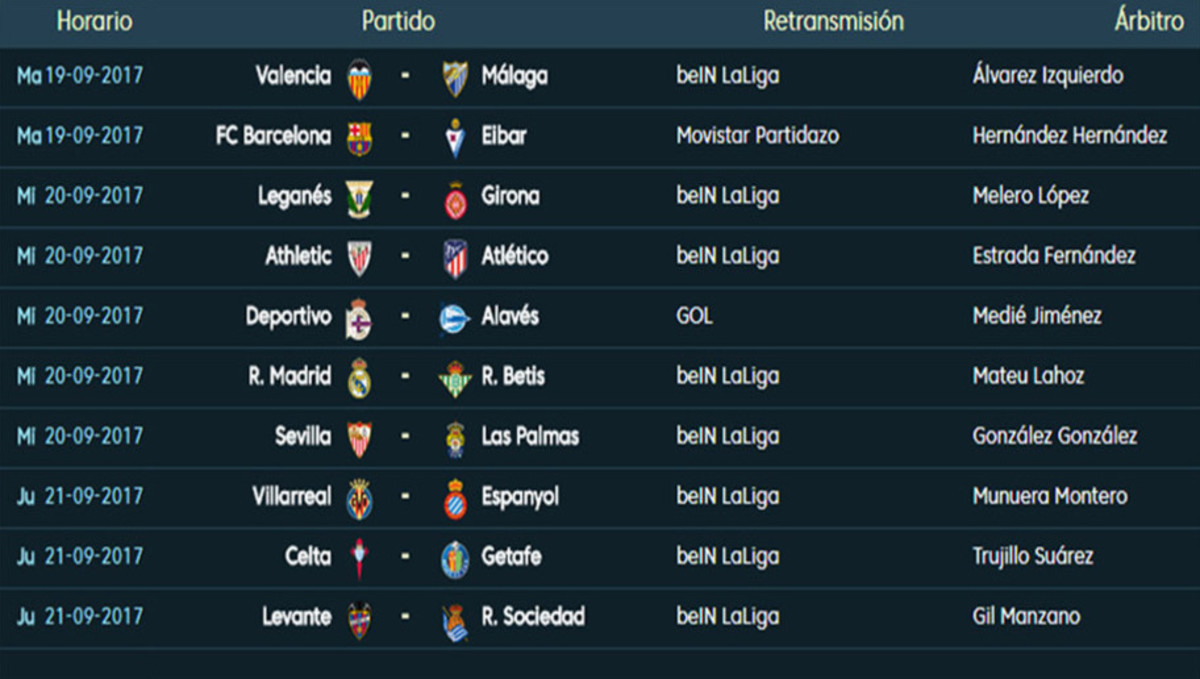Click the Alavés crest icon
1200x679 pixels.
pos(455,318)
